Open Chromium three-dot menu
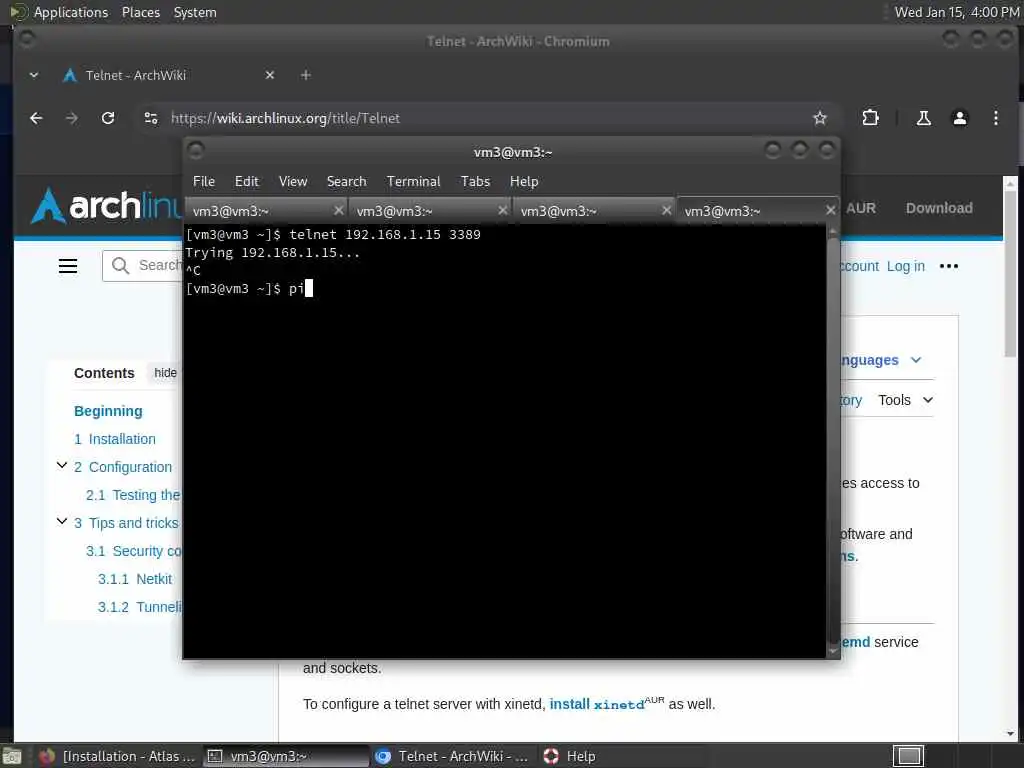 (995, 118)
